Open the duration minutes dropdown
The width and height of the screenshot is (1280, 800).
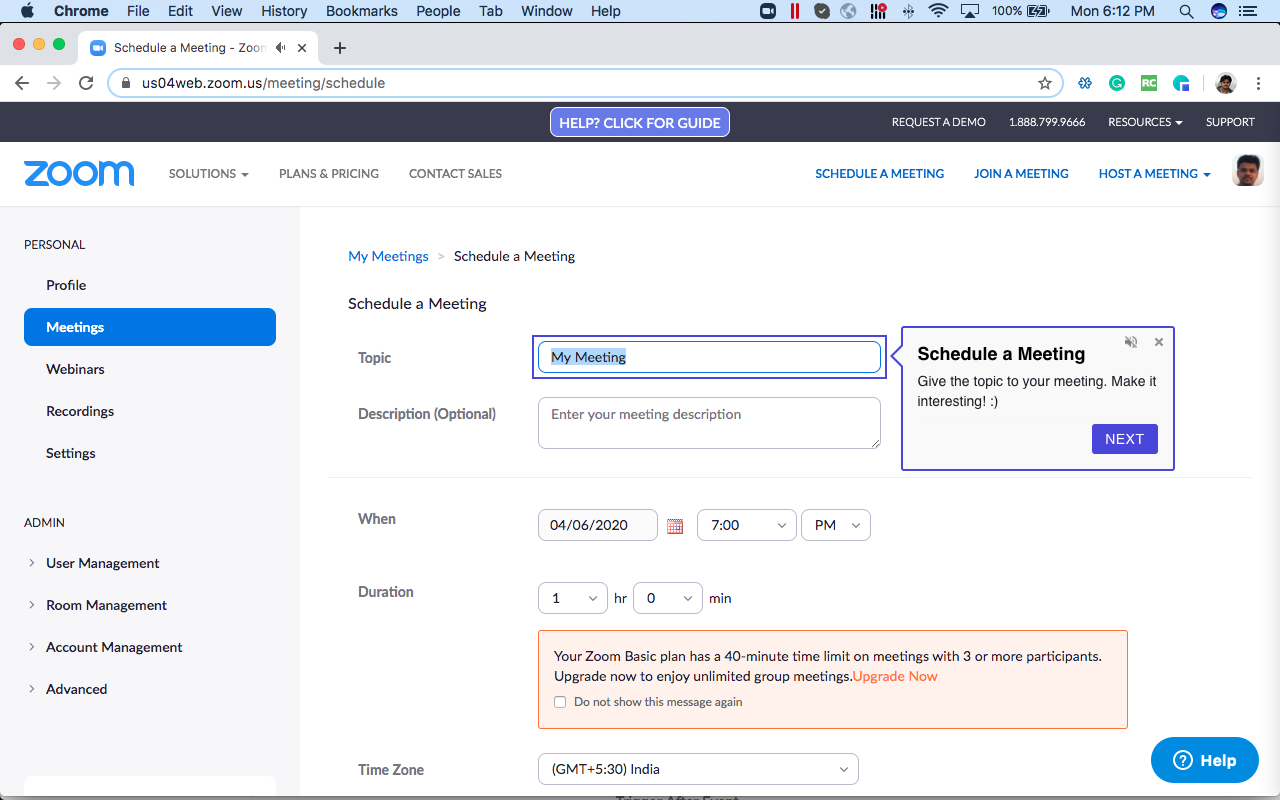(x=668, y=598)
